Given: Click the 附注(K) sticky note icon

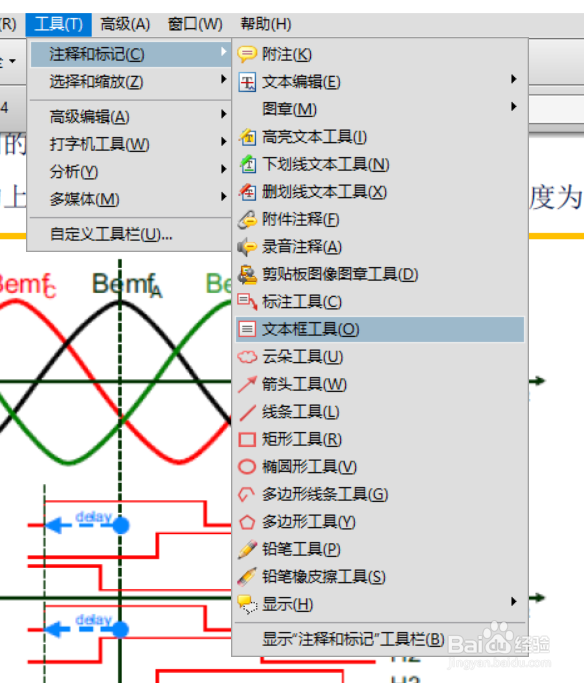Looking at the screenshot, I should (247, 54).
